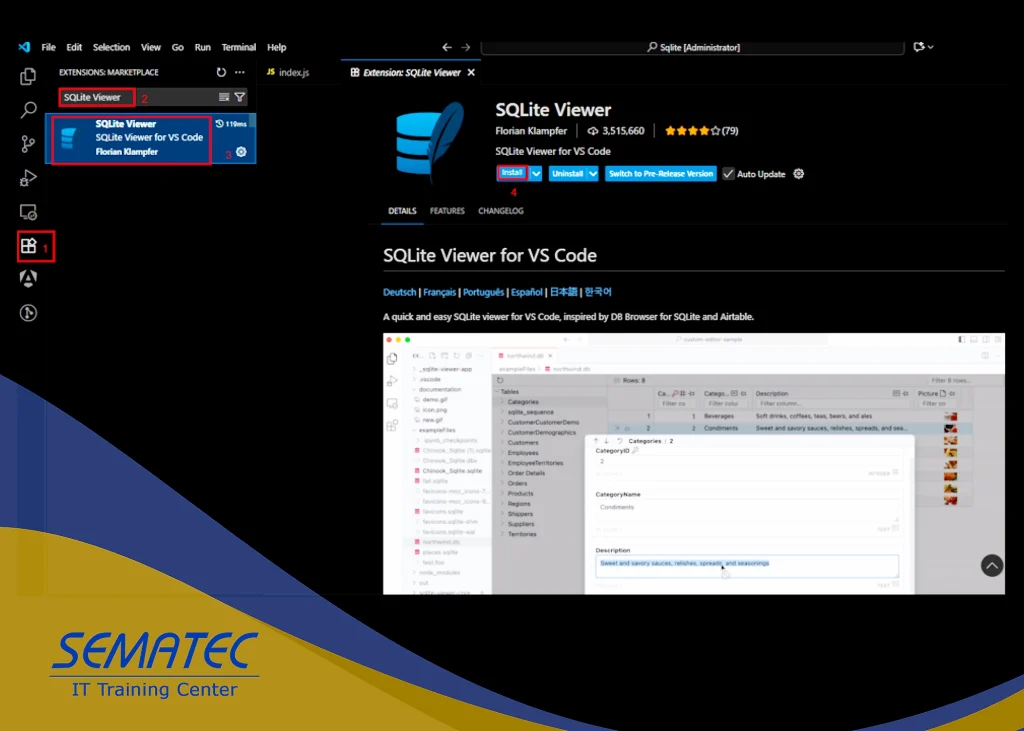Select SQLite Viewer extension in results list
This screenshot has width=1024, height=731.
tap(150, 138)
